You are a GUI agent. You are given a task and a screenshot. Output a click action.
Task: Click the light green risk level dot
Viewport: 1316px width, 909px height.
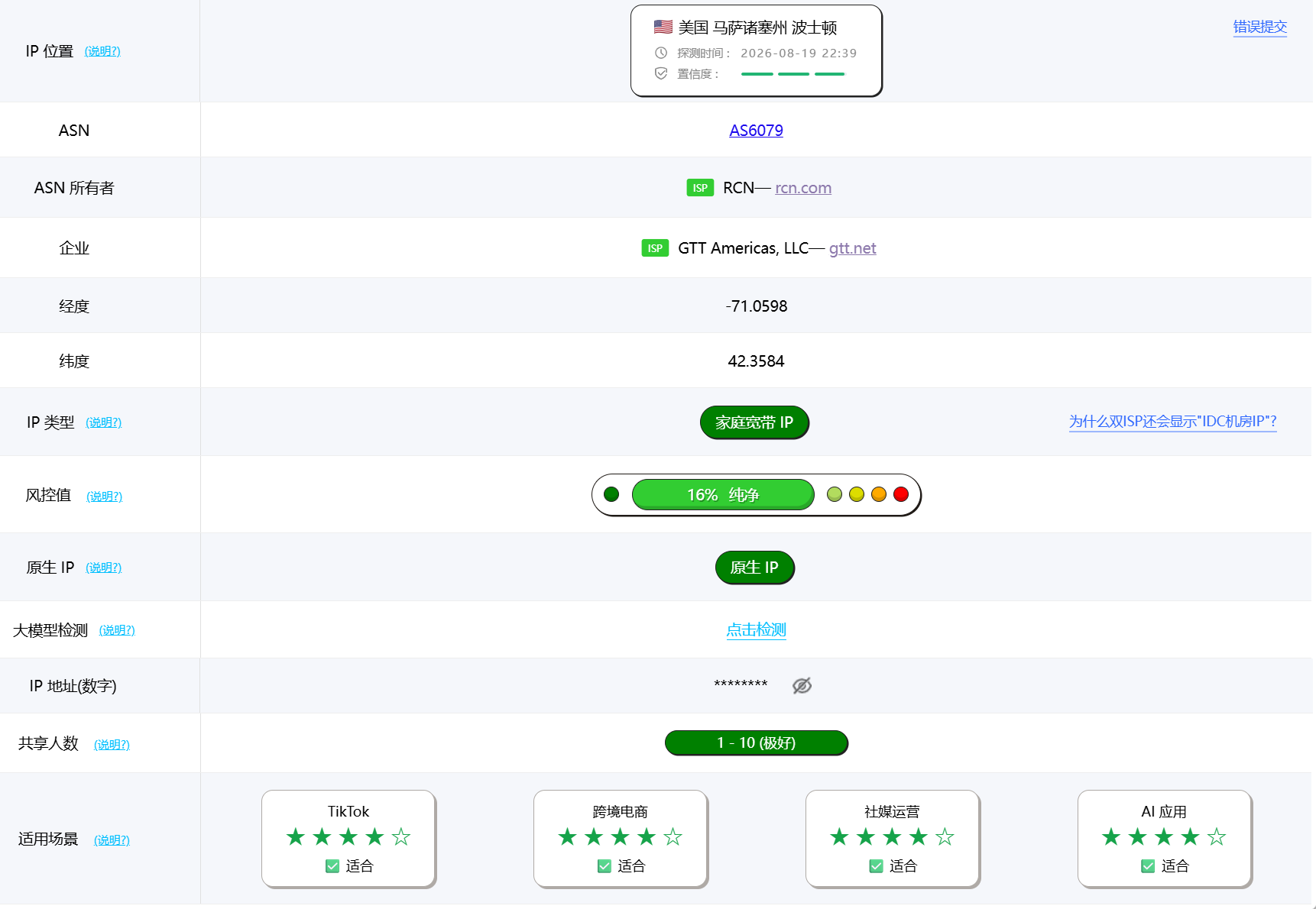835,494
